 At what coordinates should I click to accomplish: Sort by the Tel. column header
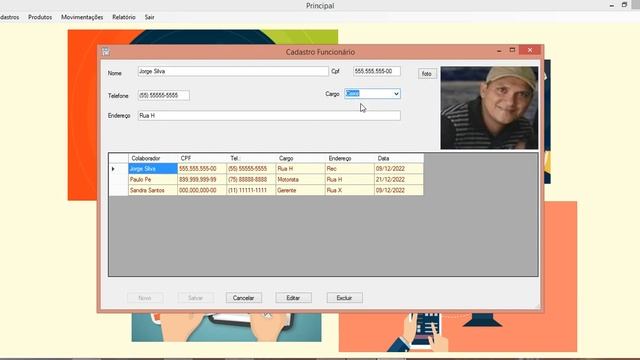pyautogui.click(x=251, y=158)
